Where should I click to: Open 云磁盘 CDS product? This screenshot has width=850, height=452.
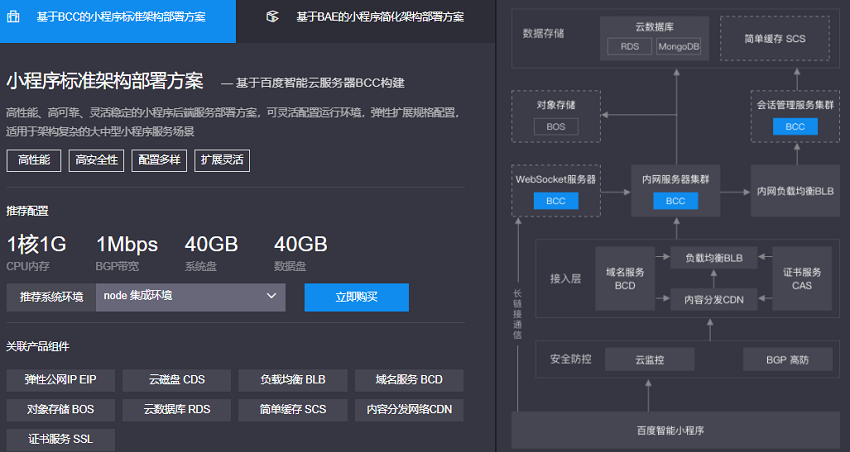pos(177,380)
